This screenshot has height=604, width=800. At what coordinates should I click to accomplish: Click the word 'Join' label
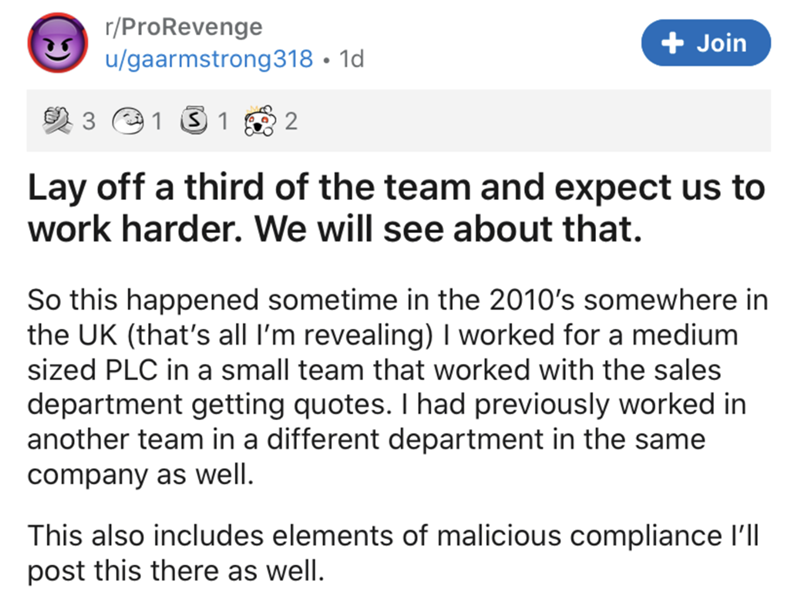(x=721, y=43)
